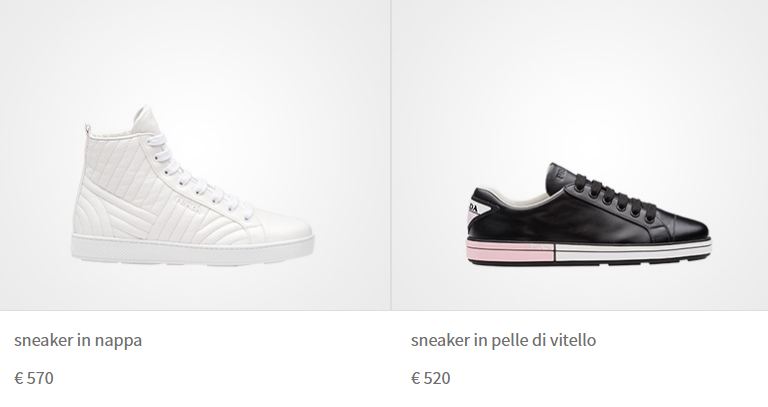Open the 'sneaker in pelle di vitello' link

(503, 340)
